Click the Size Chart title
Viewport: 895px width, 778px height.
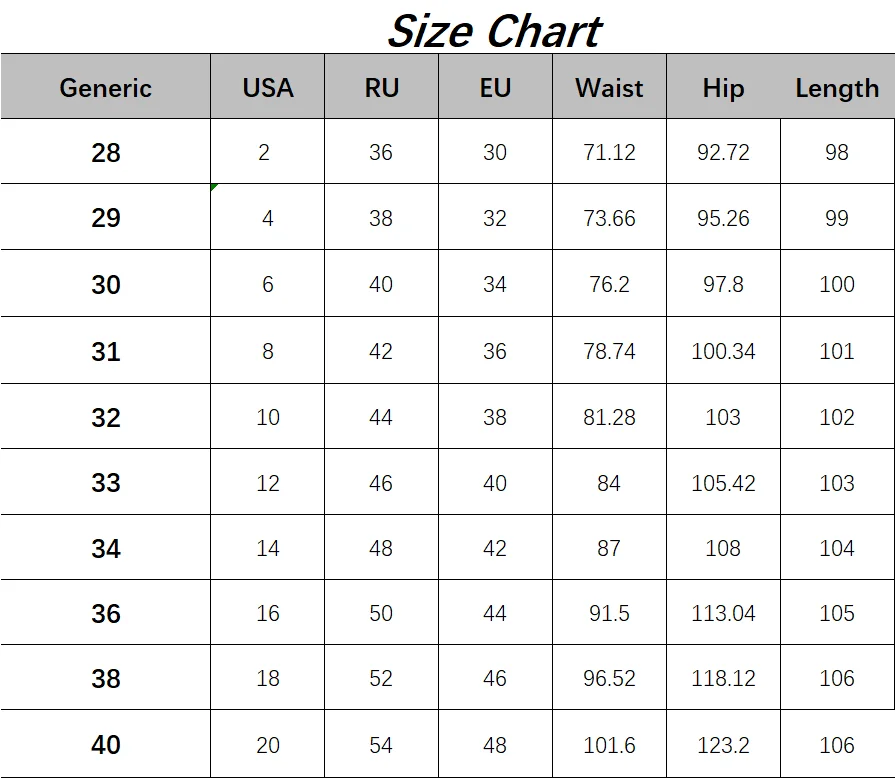coord(494,30)
